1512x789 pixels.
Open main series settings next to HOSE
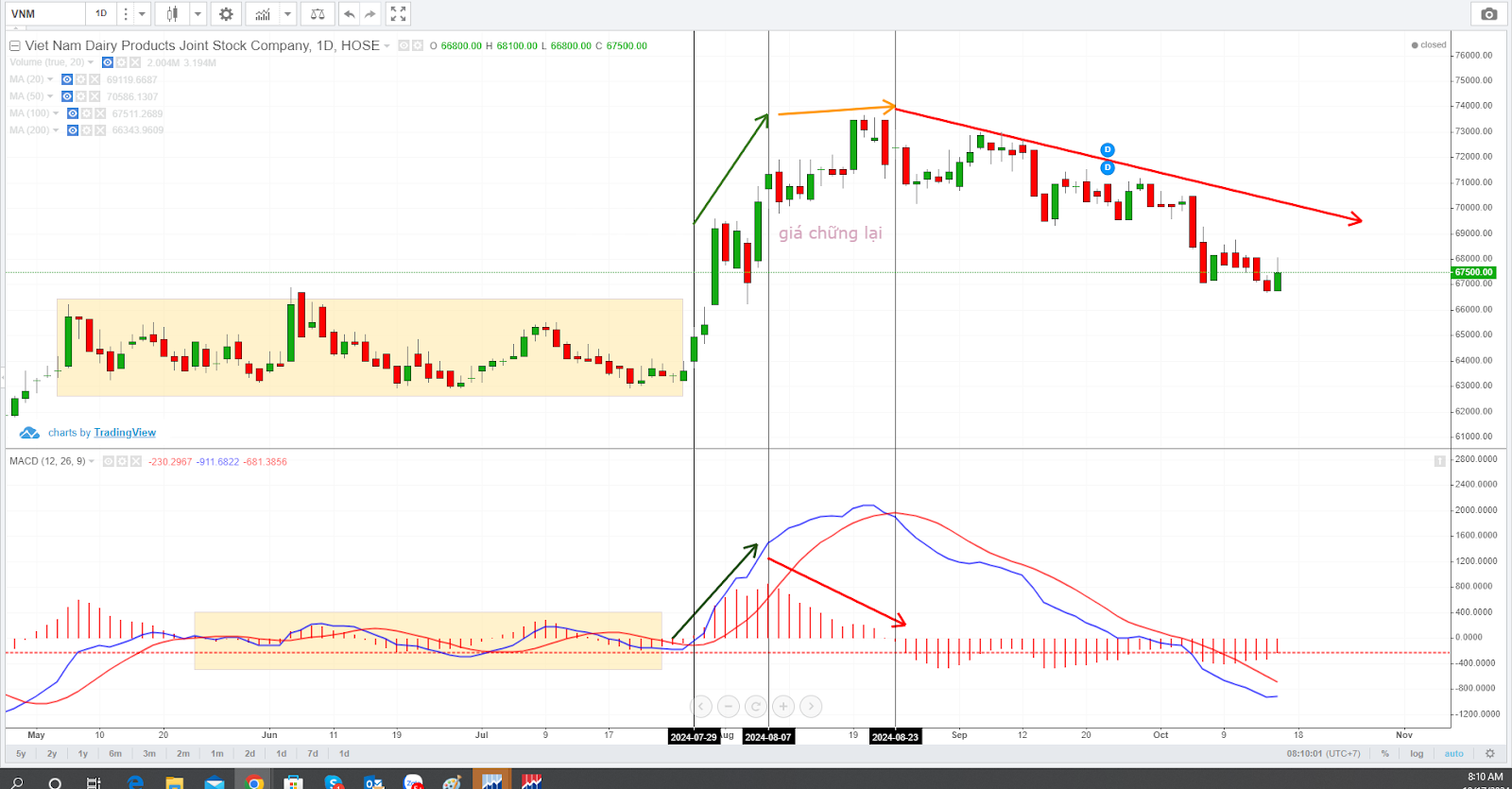tap(418, 45)
